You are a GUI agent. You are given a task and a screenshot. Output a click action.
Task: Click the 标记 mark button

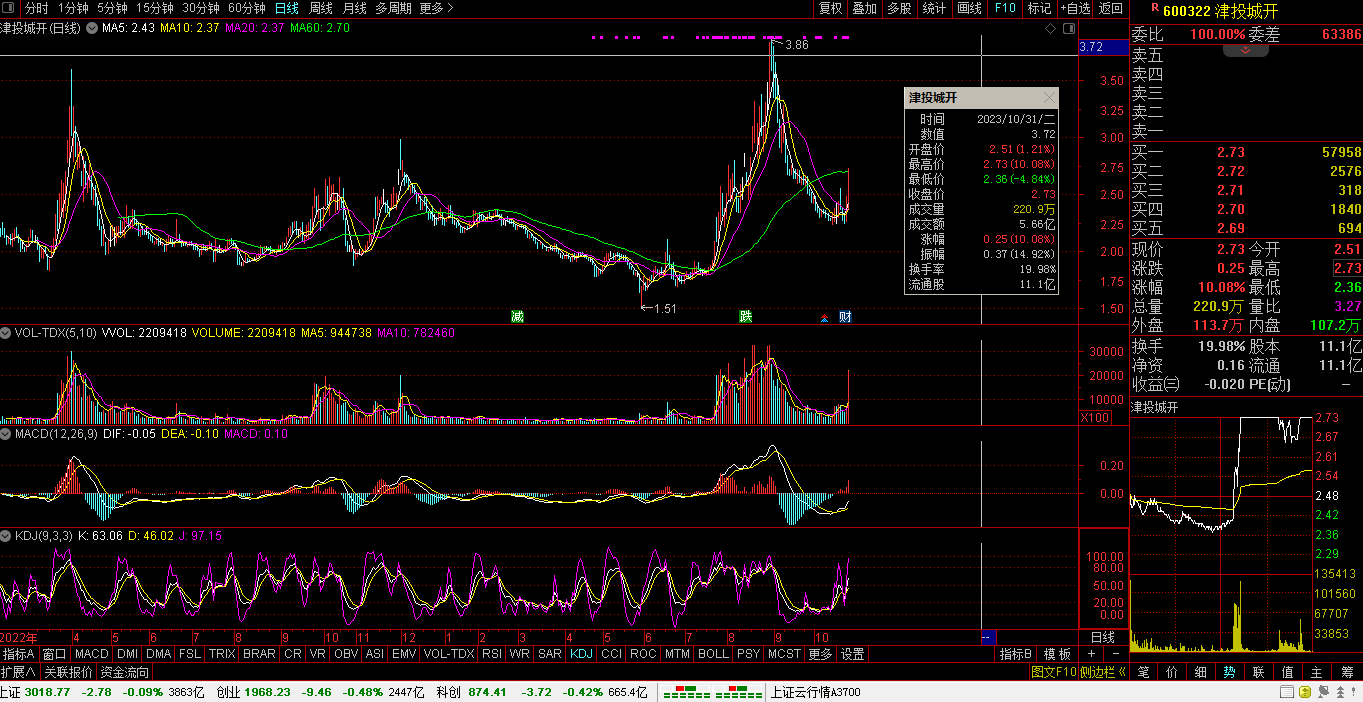1039,8
